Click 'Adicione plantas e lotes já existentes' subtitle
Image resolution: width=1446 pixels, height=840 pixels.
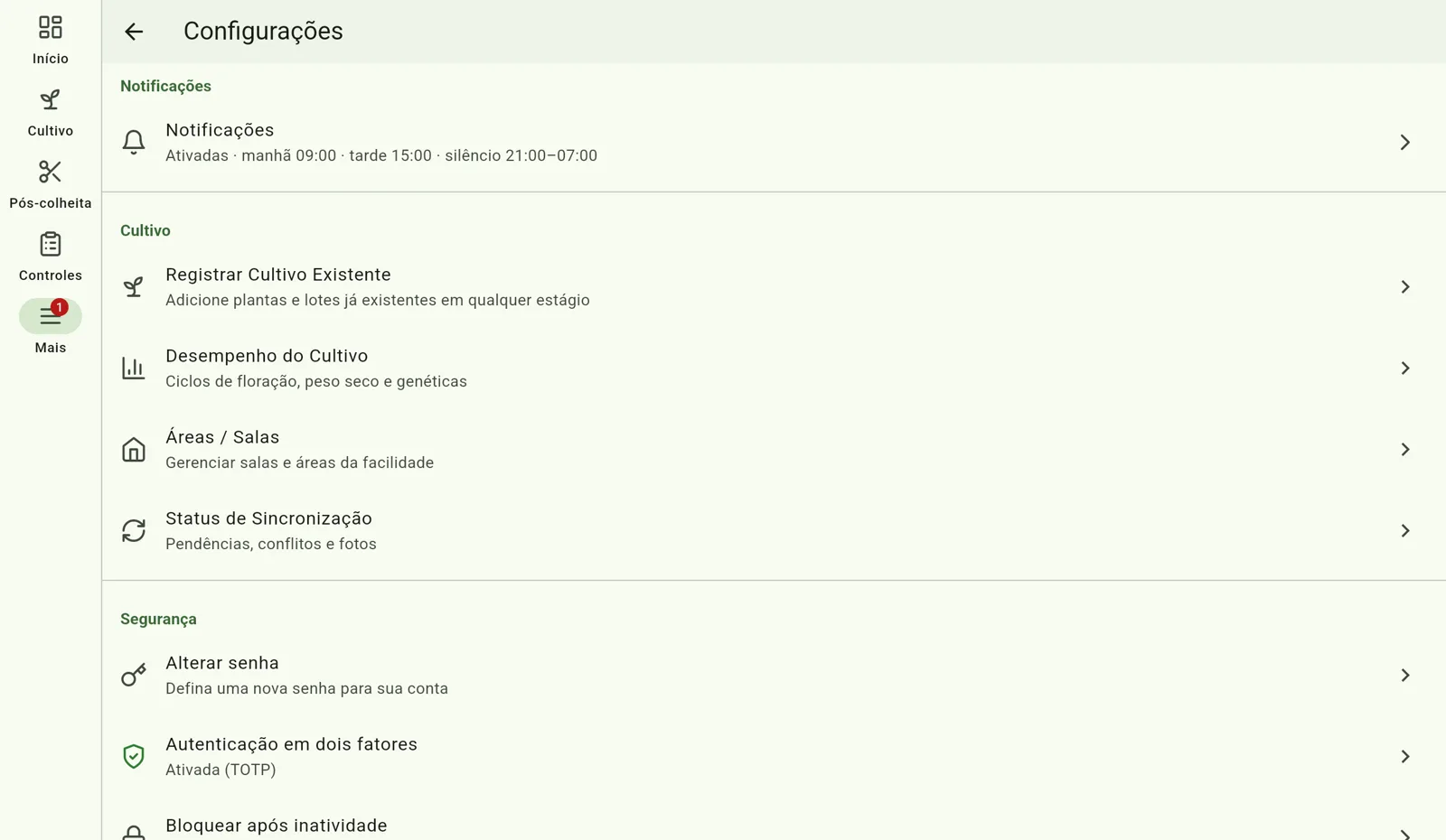[x=378, y=300]
